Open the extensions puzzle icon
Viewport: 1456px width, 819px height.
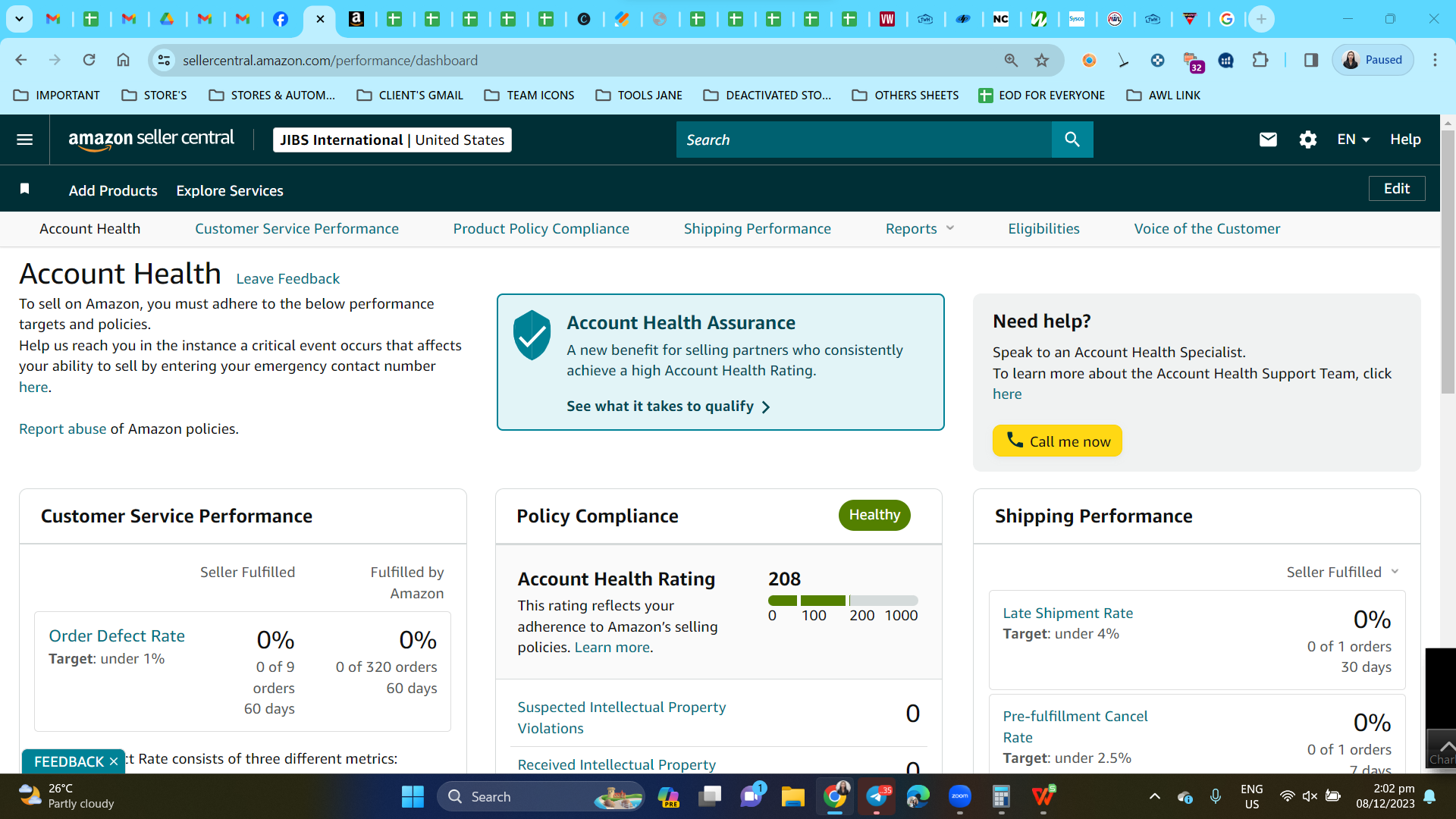point(1260,60)
